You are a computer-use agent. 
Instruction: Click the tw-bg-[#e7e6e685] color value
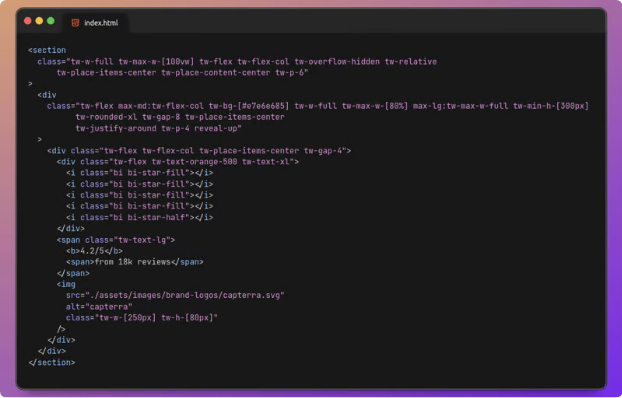249,106
